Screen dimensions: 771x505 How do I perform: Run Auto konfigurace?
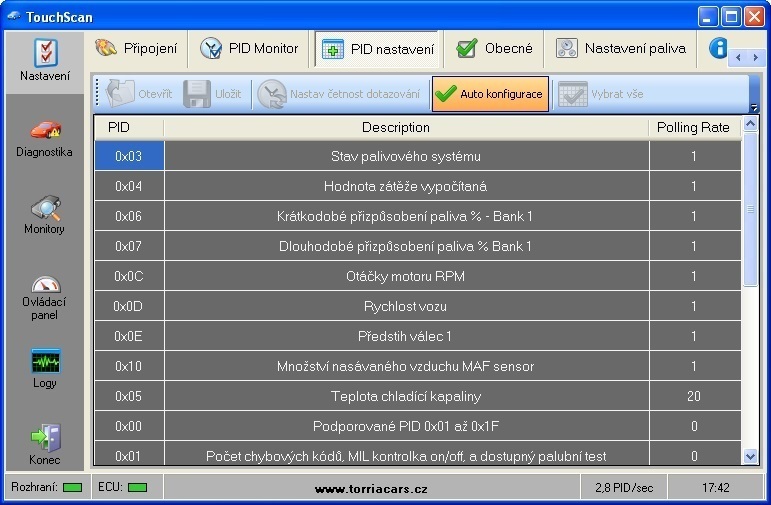click(x=490, y=93)
